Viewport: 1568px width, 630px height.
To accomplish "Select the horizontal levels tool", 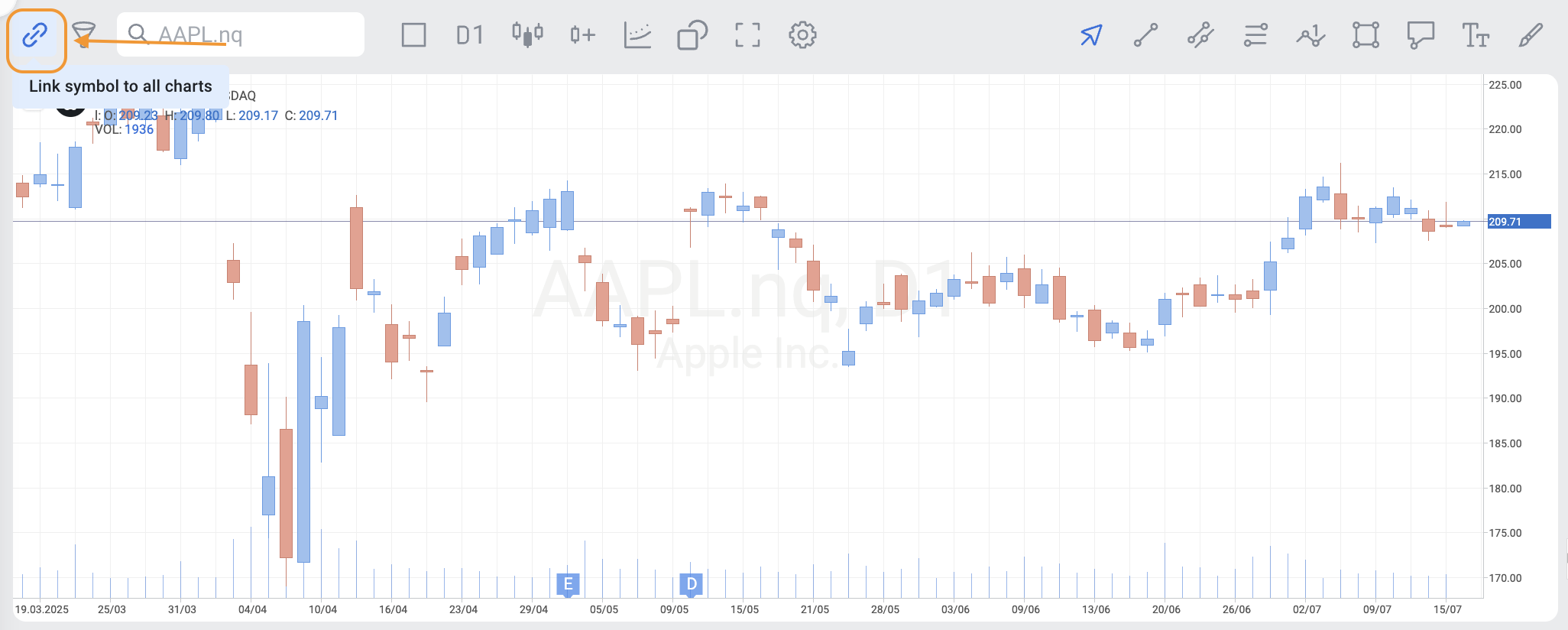I will click(1255, 35).
